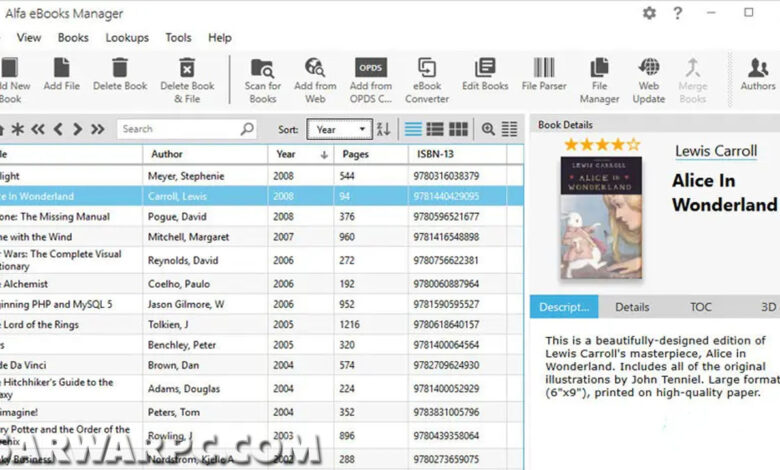Viewport: 780px width, 470px height.
Task: Click the asterisk navigation icon
Action: [18, 129]
